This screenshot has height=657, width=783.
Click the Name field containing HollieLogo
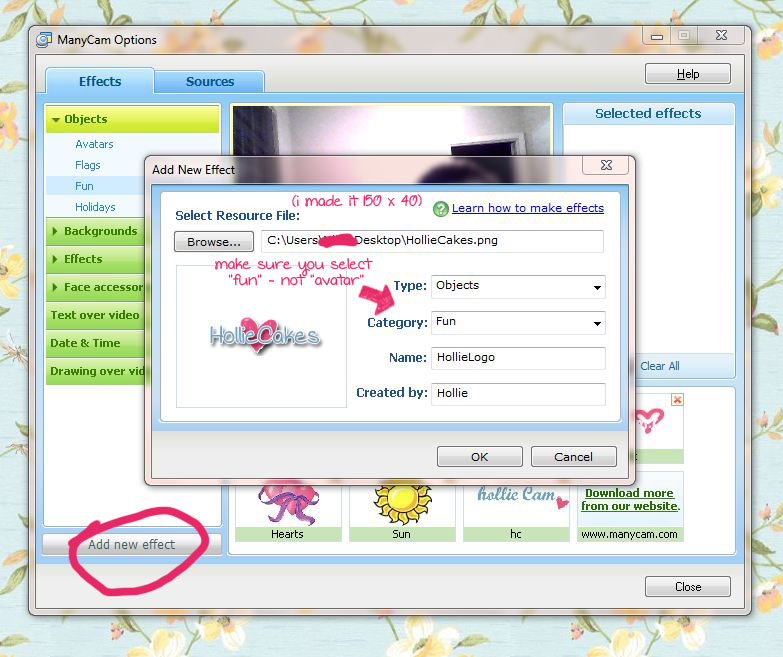(x=518, y=358)
